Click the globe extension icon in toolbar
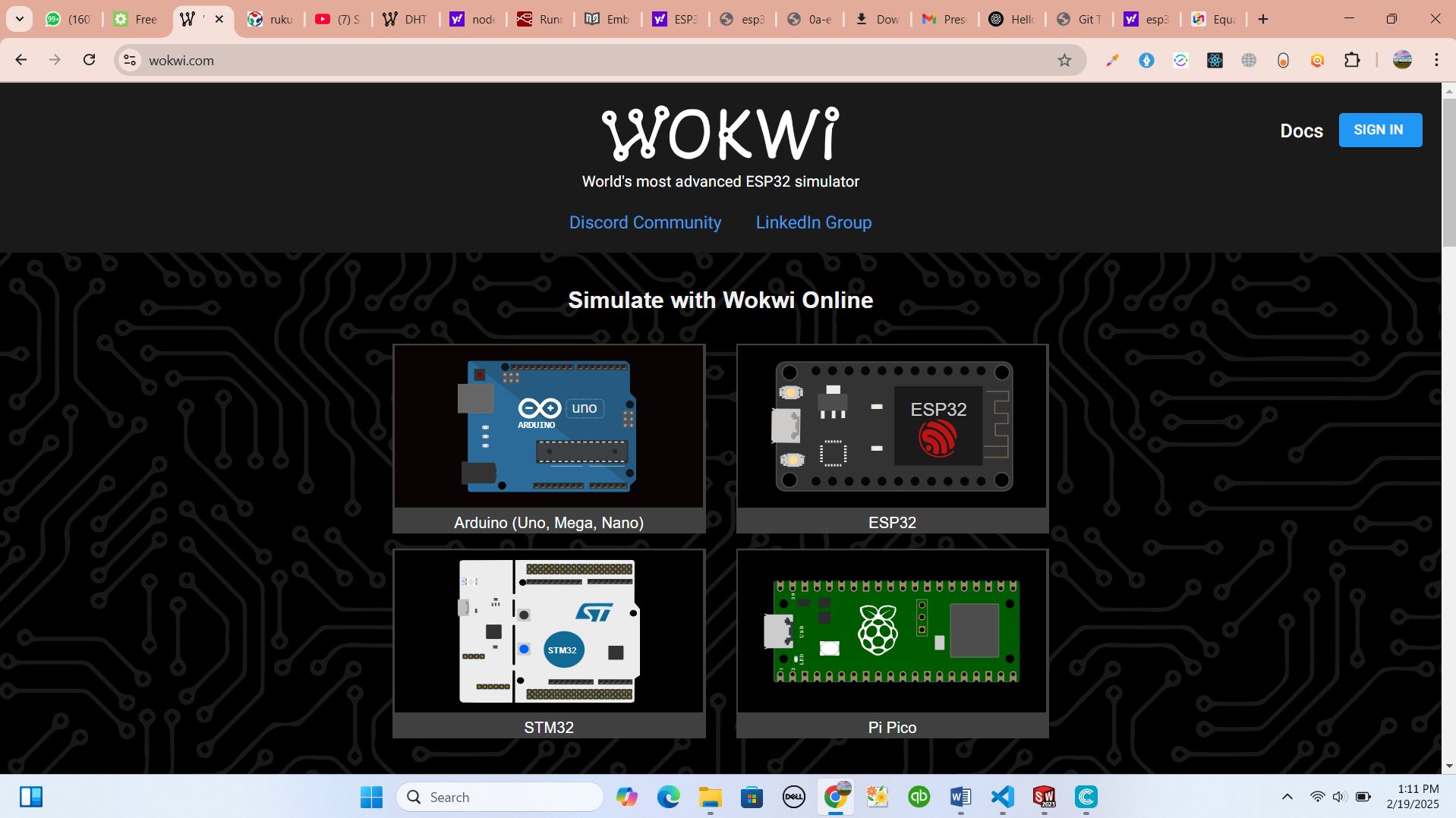Screen dimensions: 1456x818 point(1249,60)
